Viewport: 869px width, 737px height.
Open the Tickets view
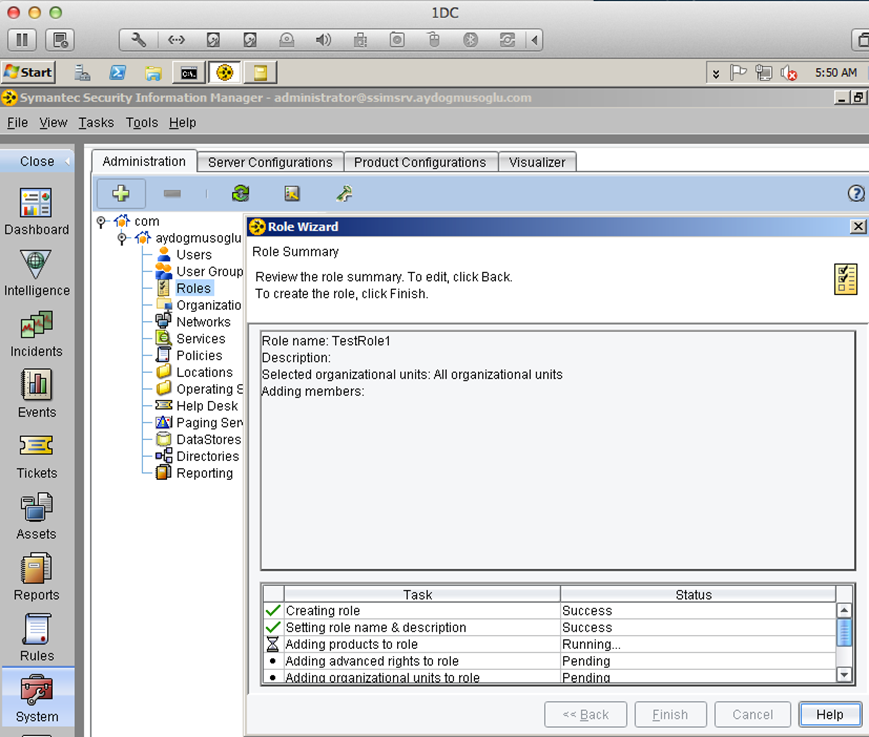(x=37, y=455)
